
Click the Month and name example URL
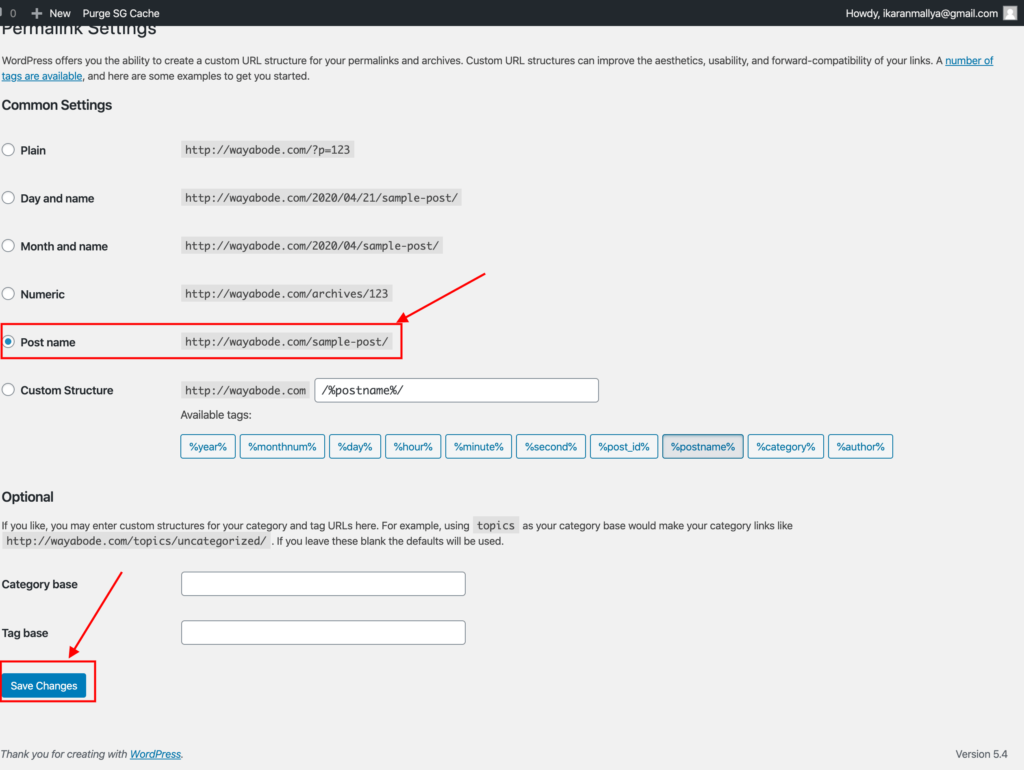tap(312, 246)
